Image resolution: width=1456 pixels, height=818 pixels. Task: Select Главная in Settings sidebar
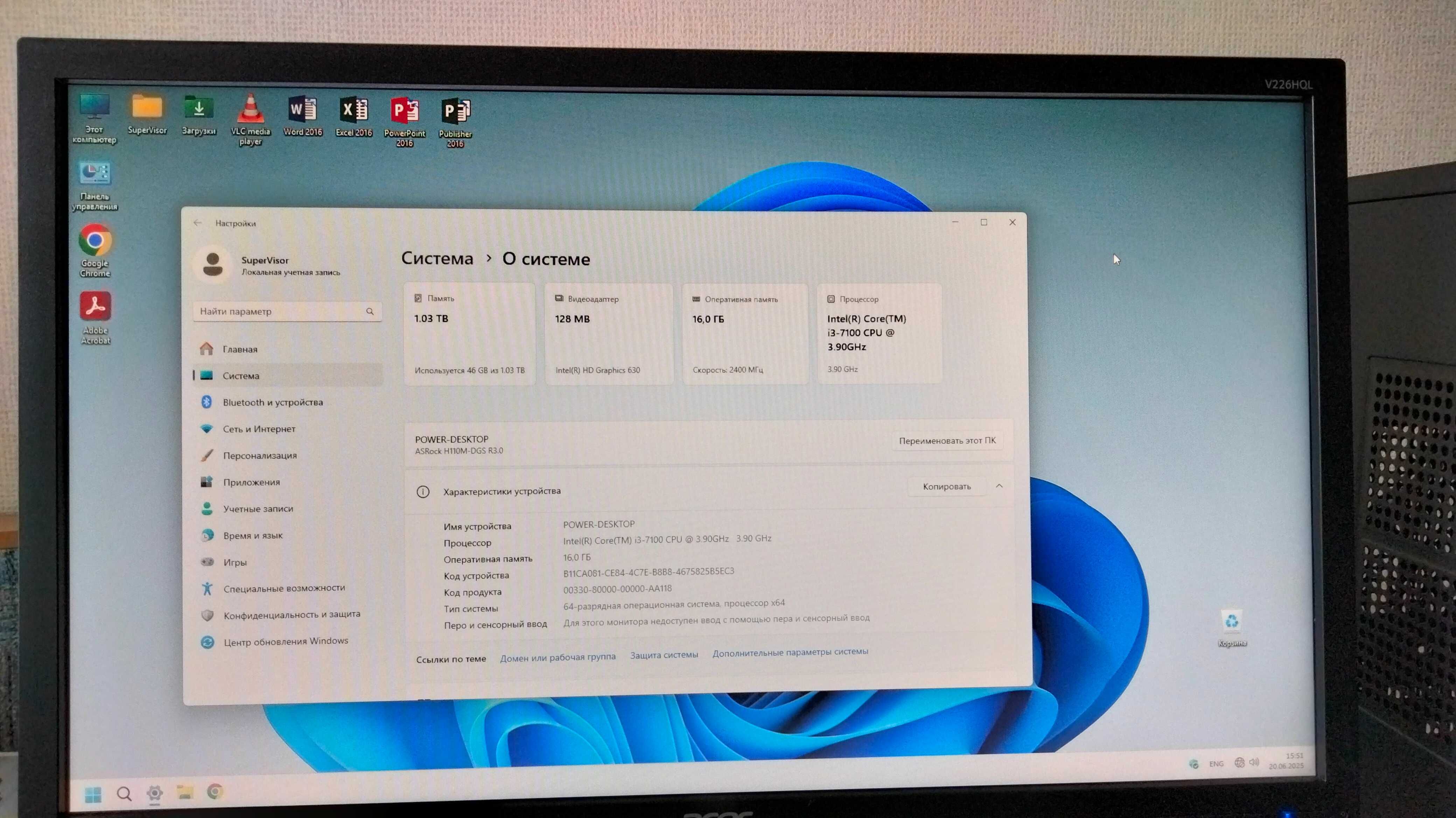(288, 349)
